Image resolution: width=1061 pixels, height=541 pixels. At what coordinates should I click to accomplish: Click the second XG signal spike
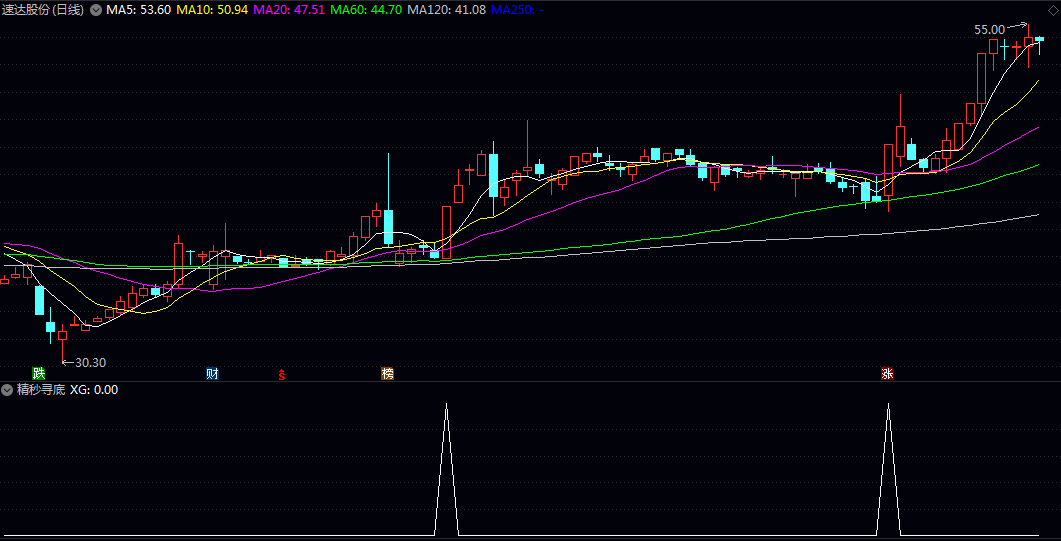pyautogui.click(x=888, y=469)
